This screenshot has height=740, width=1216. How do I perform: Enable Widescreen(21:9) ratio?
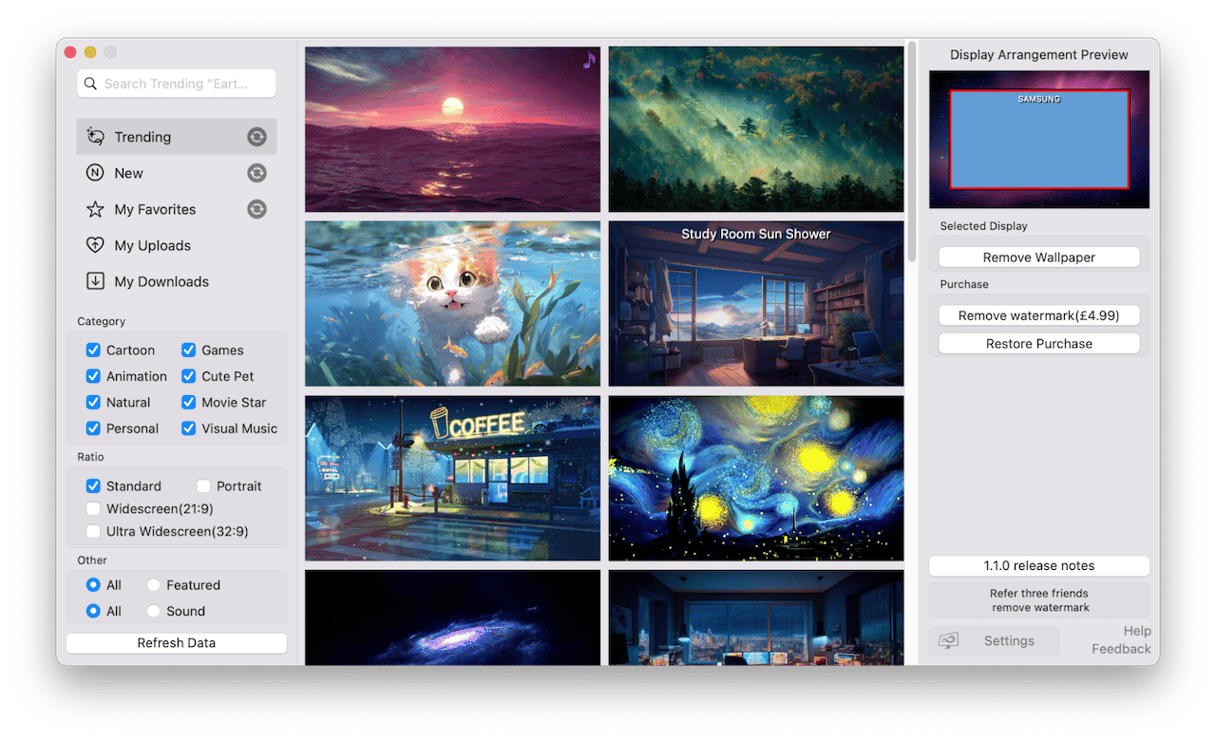click(93, 509)
